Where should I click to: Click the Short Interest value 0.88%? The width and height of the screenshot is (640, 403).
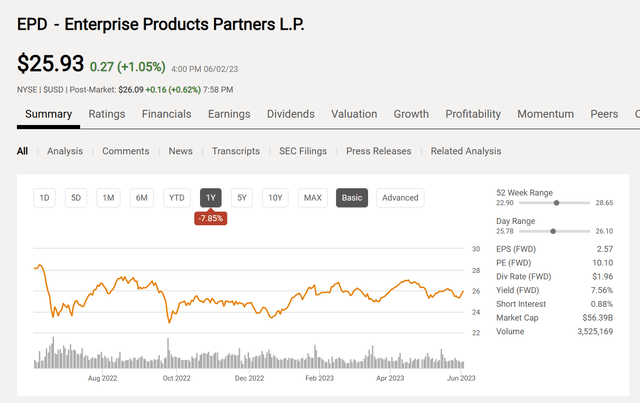(602, 304)
